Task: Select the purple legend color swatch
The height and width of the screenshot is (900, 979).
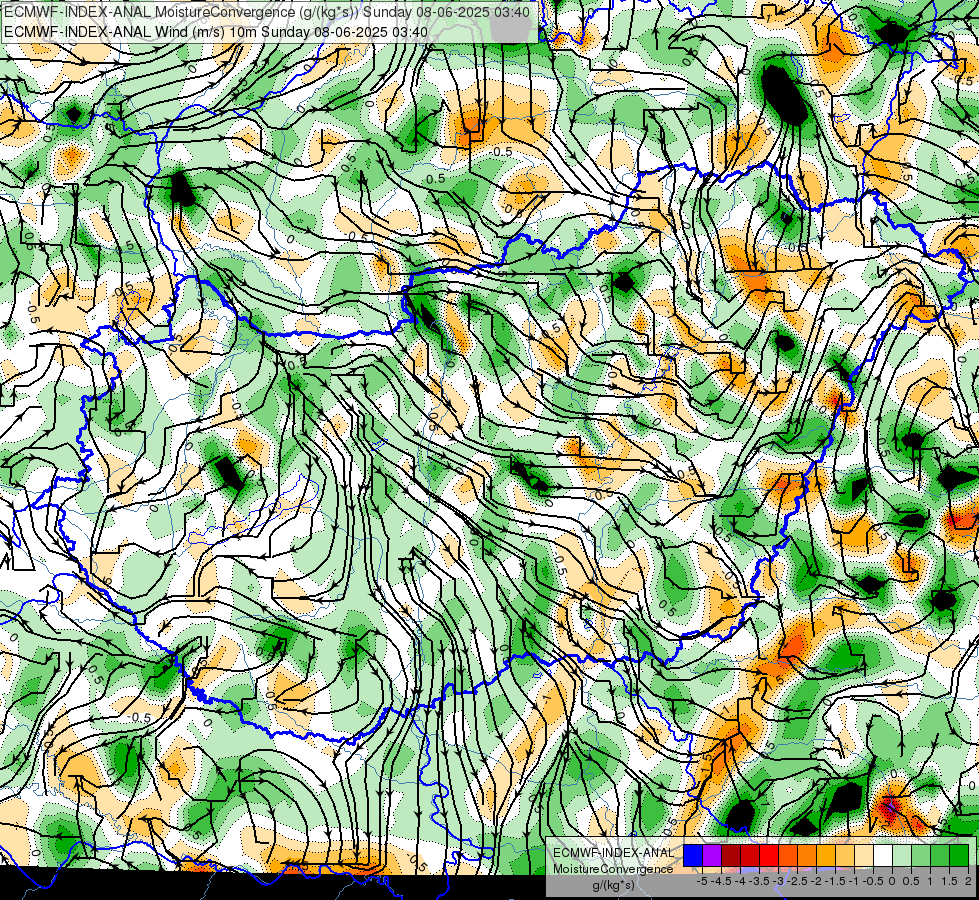Action: (712, 856)
